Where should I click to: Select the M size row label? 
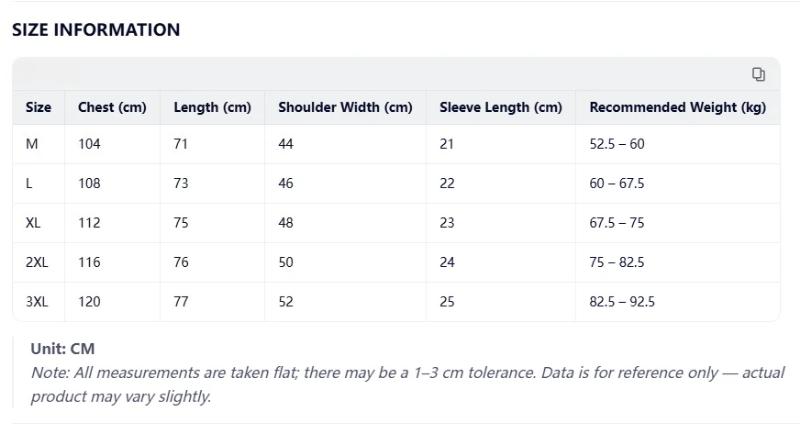point(32,144)
